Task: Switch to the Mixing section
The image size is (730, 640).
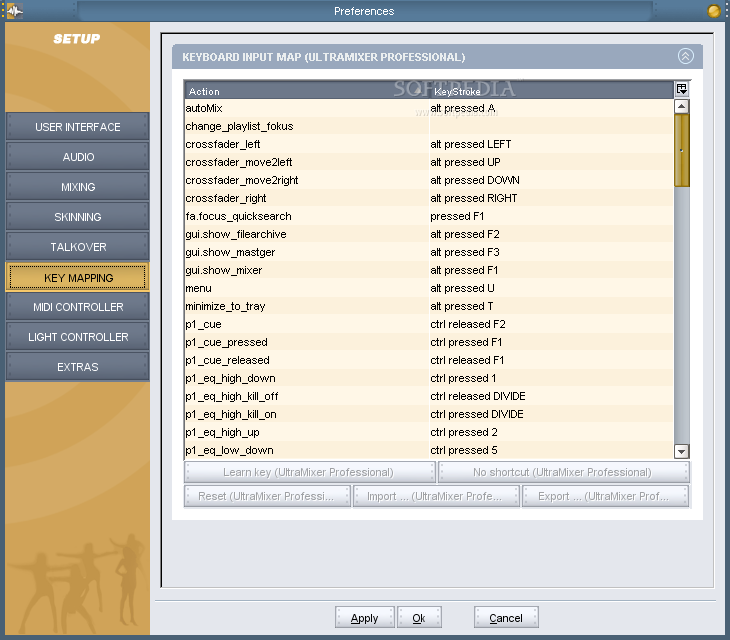Action: [77, 187]
